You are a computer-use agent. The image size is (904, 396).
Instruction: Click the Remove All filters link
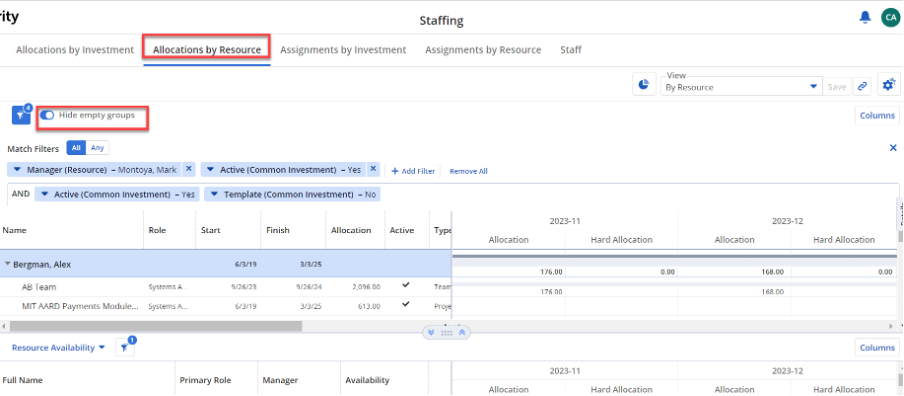[468, 171]
